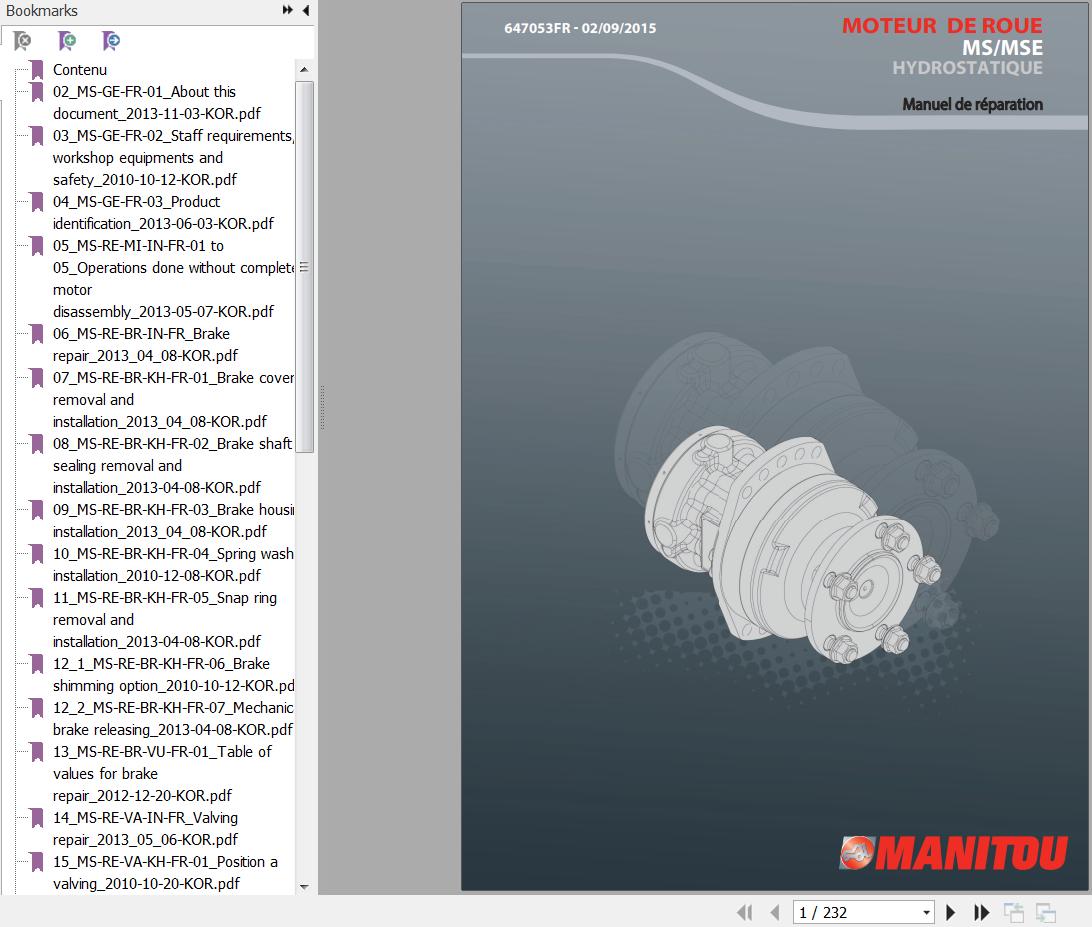Viewport: 1092px width, 927px height.
Task: Go to next page arrow
Action: pos(951,912)
